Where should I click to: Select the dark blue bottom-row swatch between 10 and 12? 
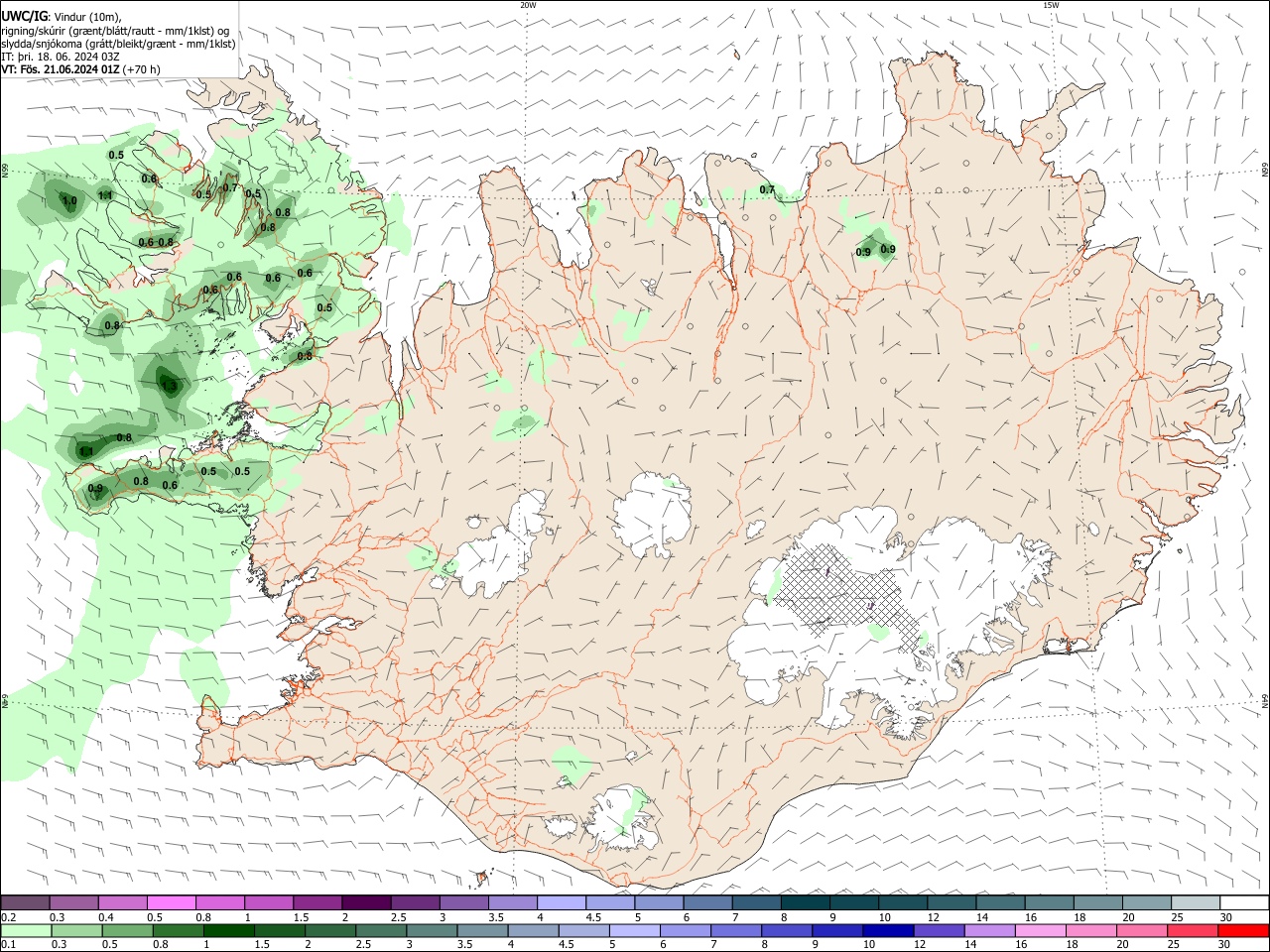tap(887, 930)
